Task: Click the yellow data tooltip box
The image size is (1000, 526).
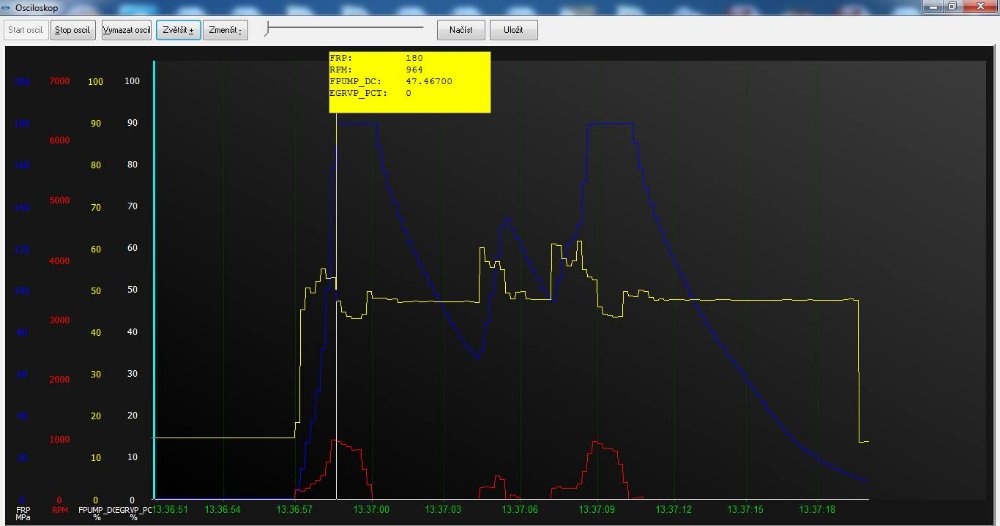Action: click(x=410, y=81)
